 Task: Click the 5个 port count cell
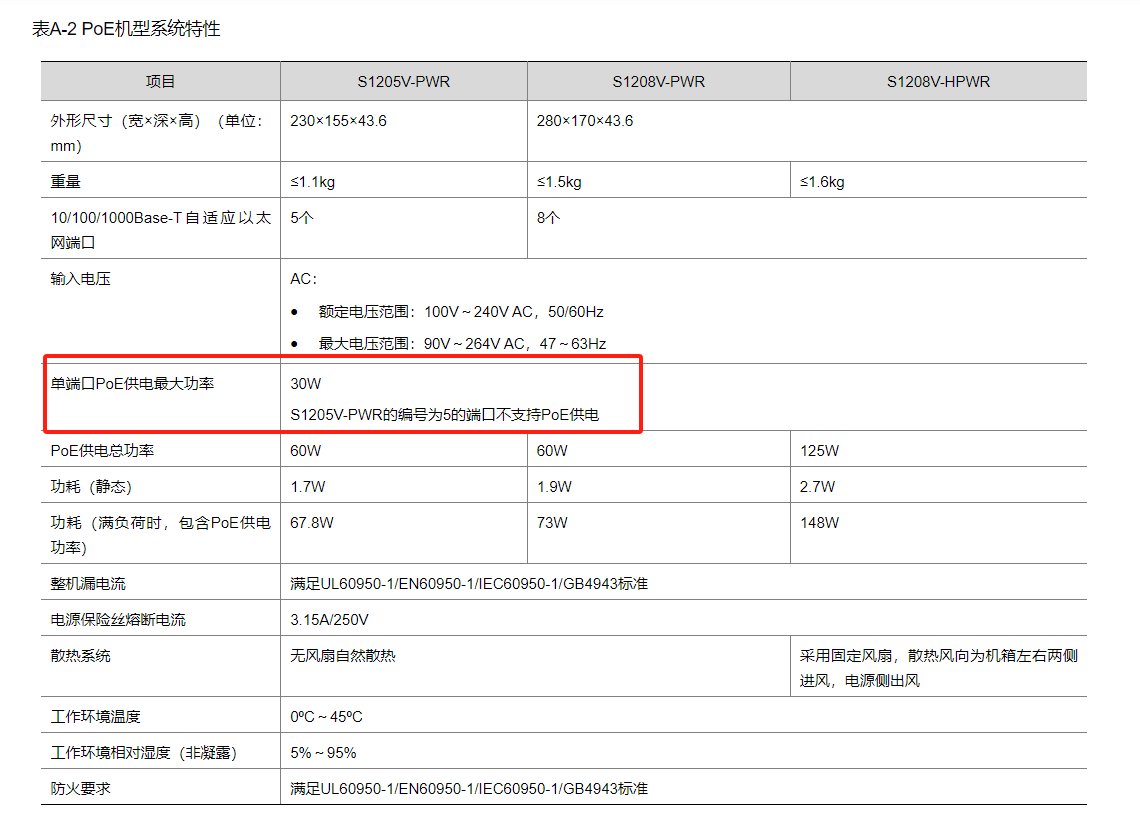[302, 217]
